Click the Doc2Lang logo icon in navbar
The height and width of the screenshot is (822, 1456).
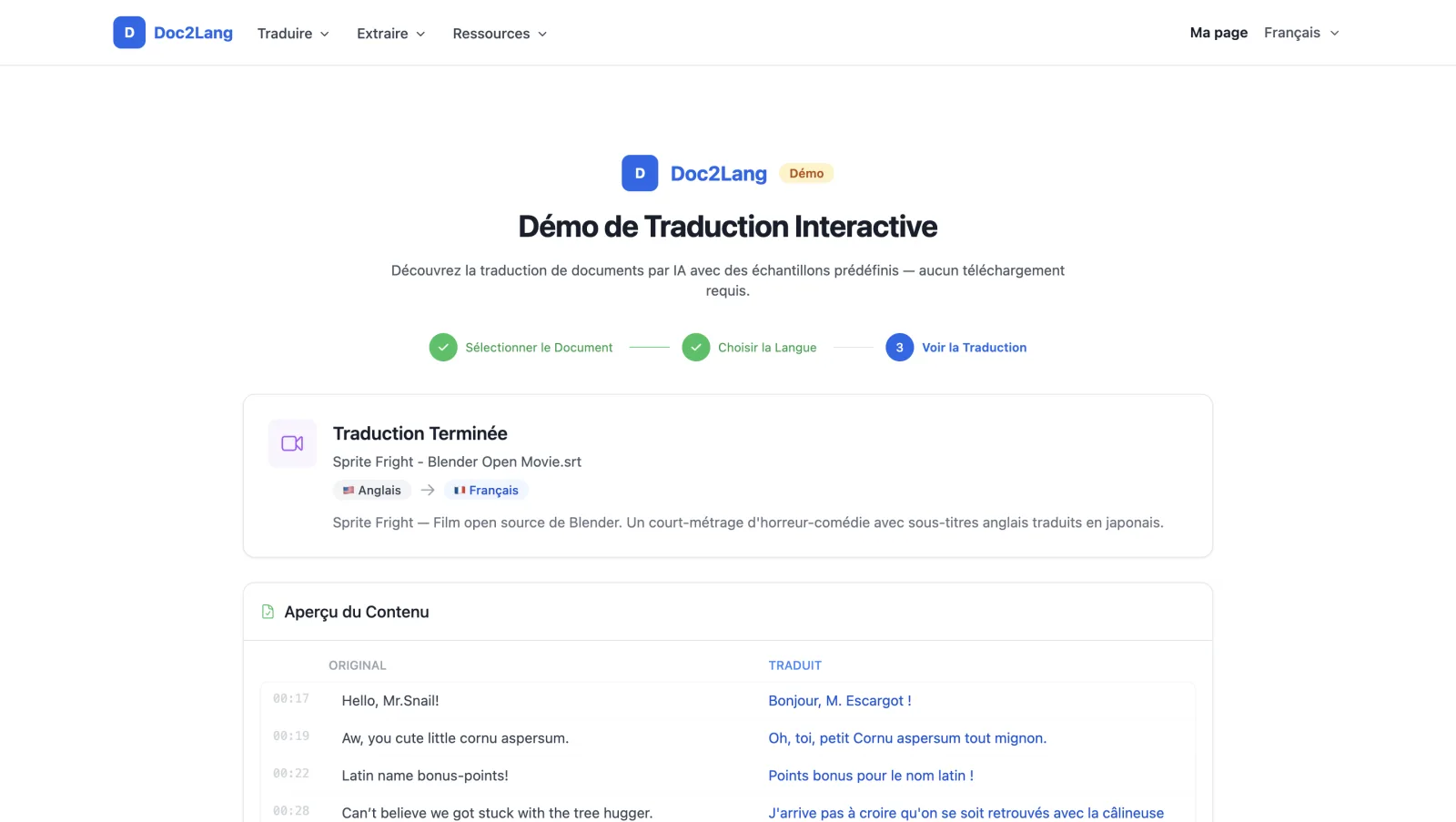coord(129,33)
